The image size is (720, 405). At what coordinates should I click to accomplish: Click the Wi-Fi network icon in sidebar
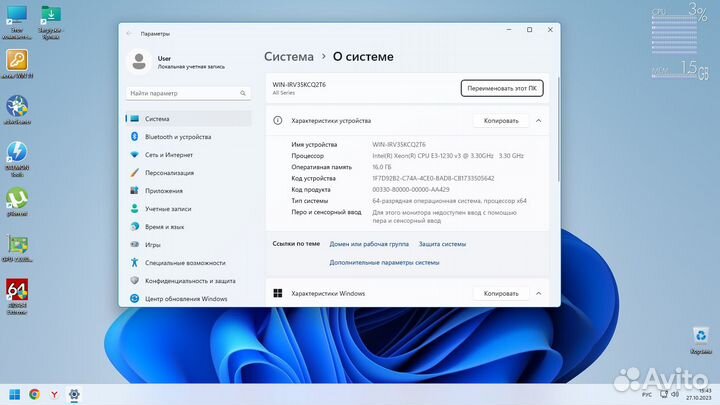[x=135, y=155]
